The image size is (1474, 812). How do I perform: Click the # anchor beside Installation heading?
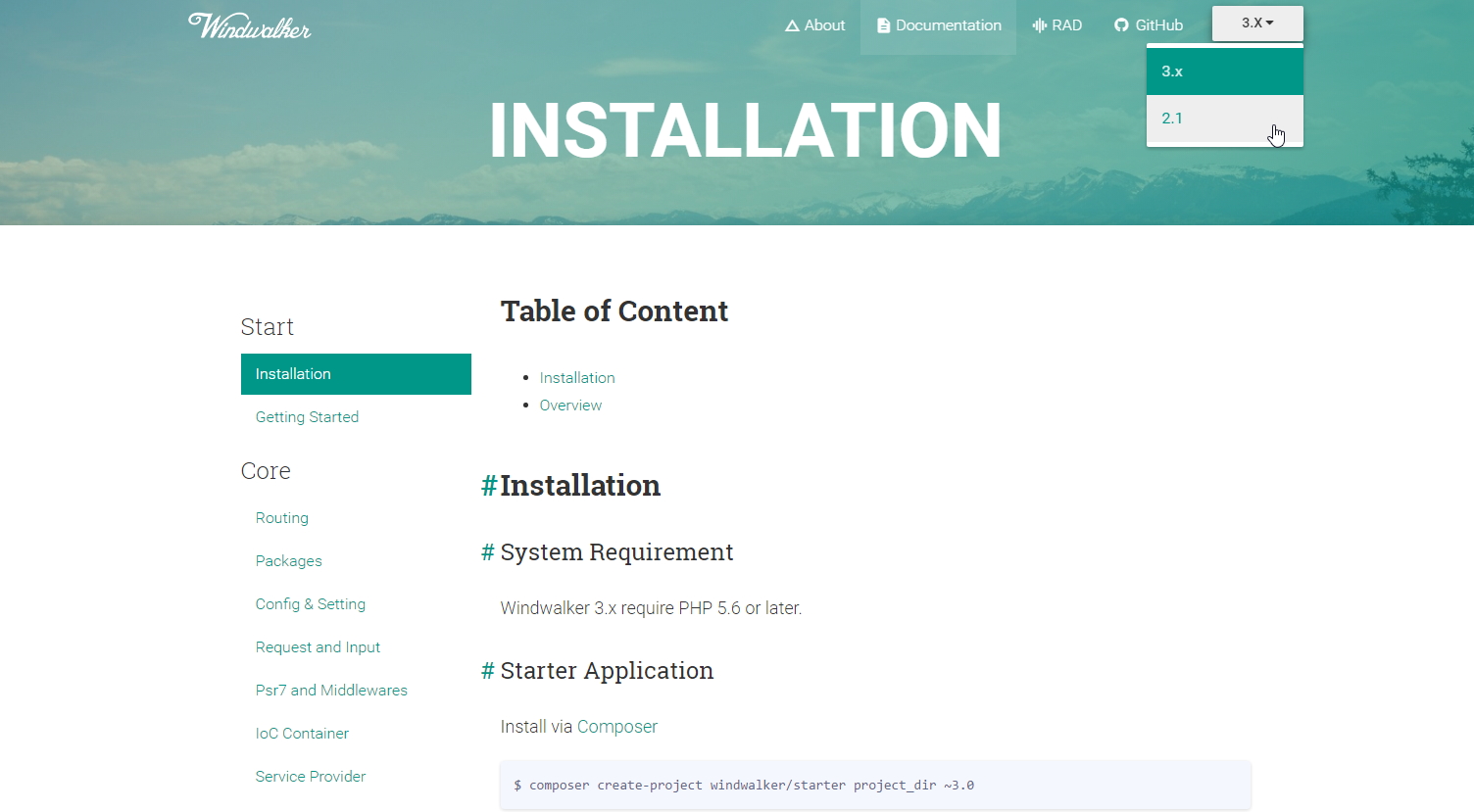[x=489, y=486]
